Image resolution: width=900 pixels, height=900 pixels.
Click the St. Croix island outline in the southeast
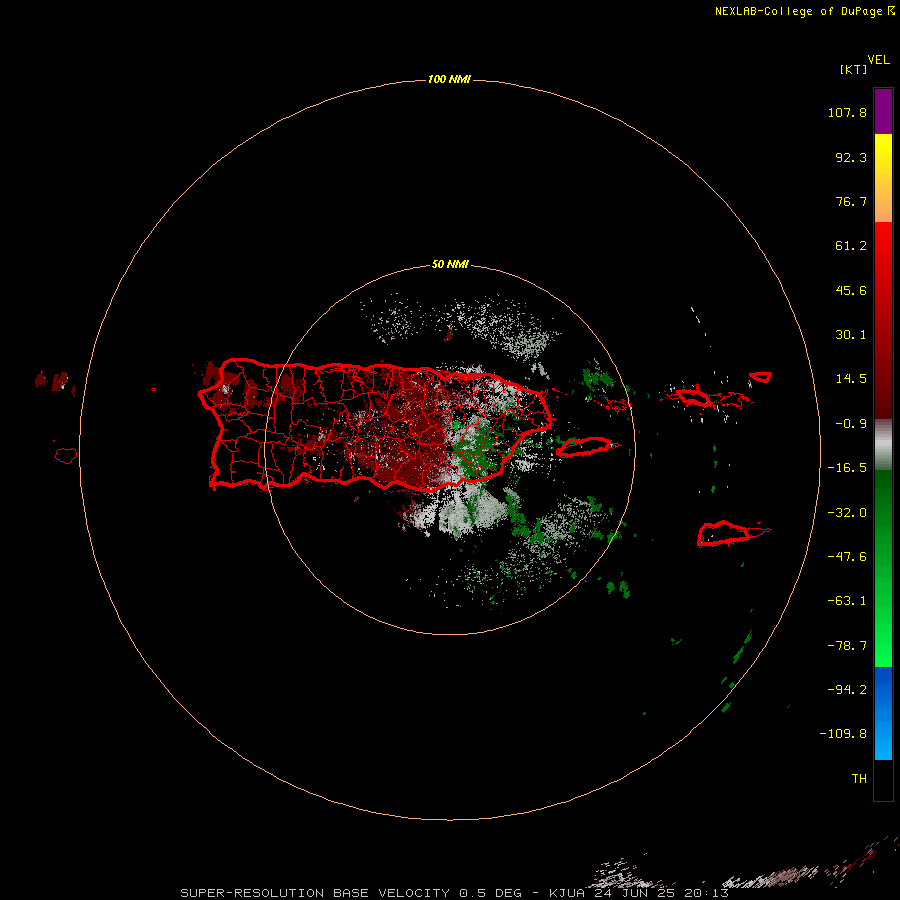pyautogui.click(x=732, y=533)
